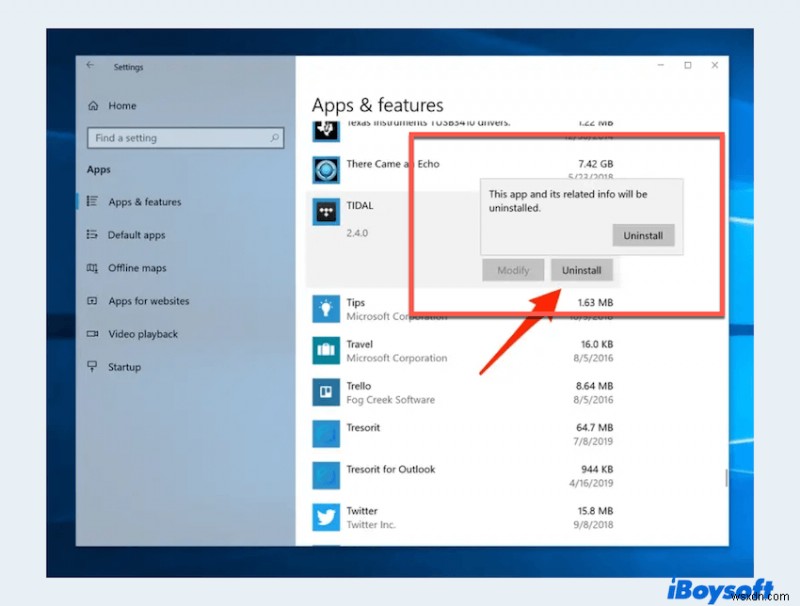Image resolution: width=800 pixels, height=606 pixels.
Task: Click the 944 KB size value
Action: [597, 469]
